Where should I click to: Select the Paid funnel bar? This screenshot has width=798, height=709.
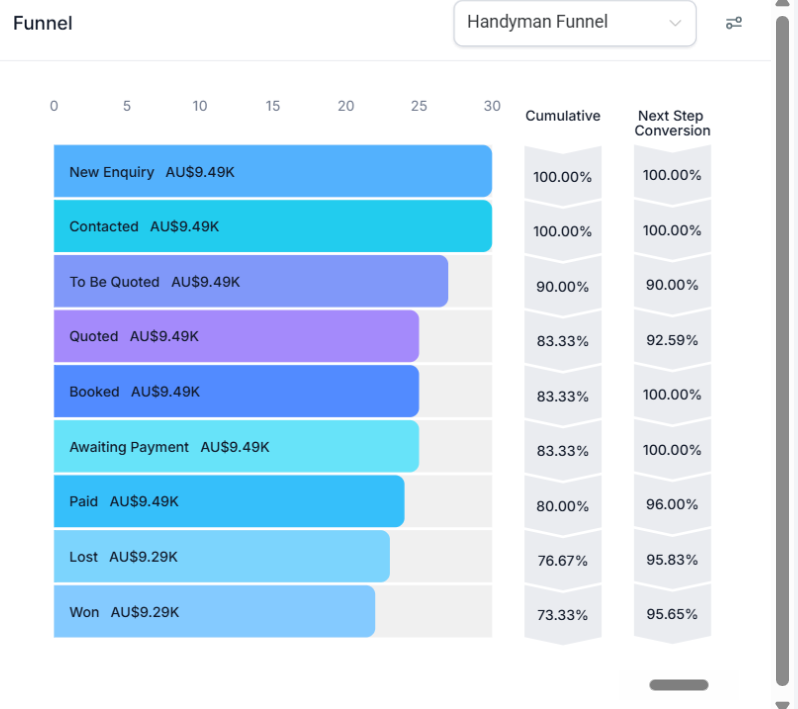tap(229, 501)
